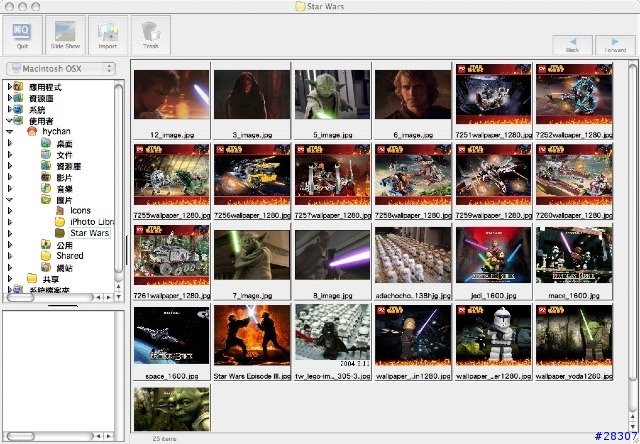Select the 7256wallpaper_1280.jpg thumbnail
Viewport: 640px width, 444px height.
coord(252,174)
